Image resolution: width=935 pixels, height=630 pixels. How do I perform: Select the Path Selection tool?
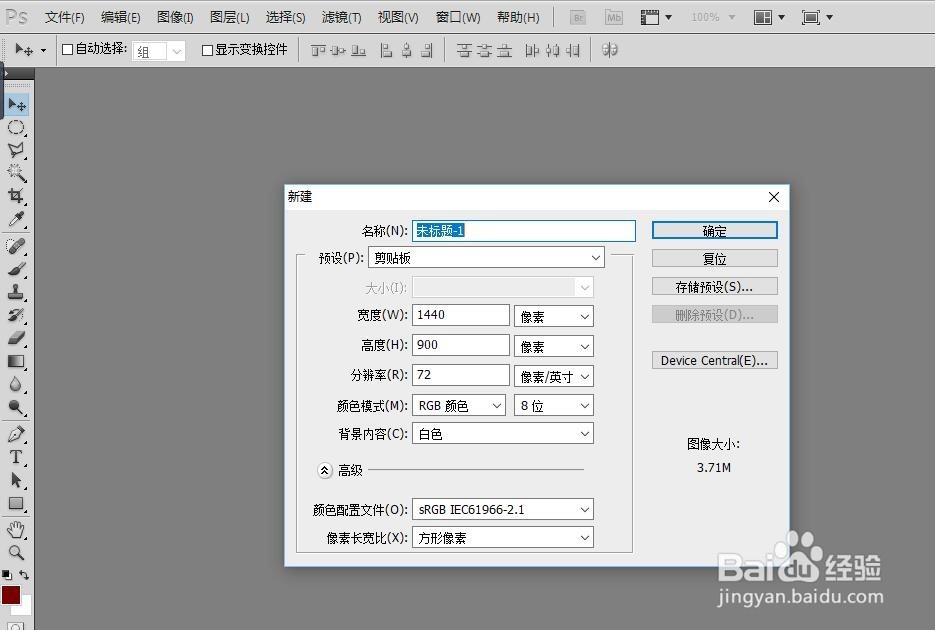[x=16, y=480]
